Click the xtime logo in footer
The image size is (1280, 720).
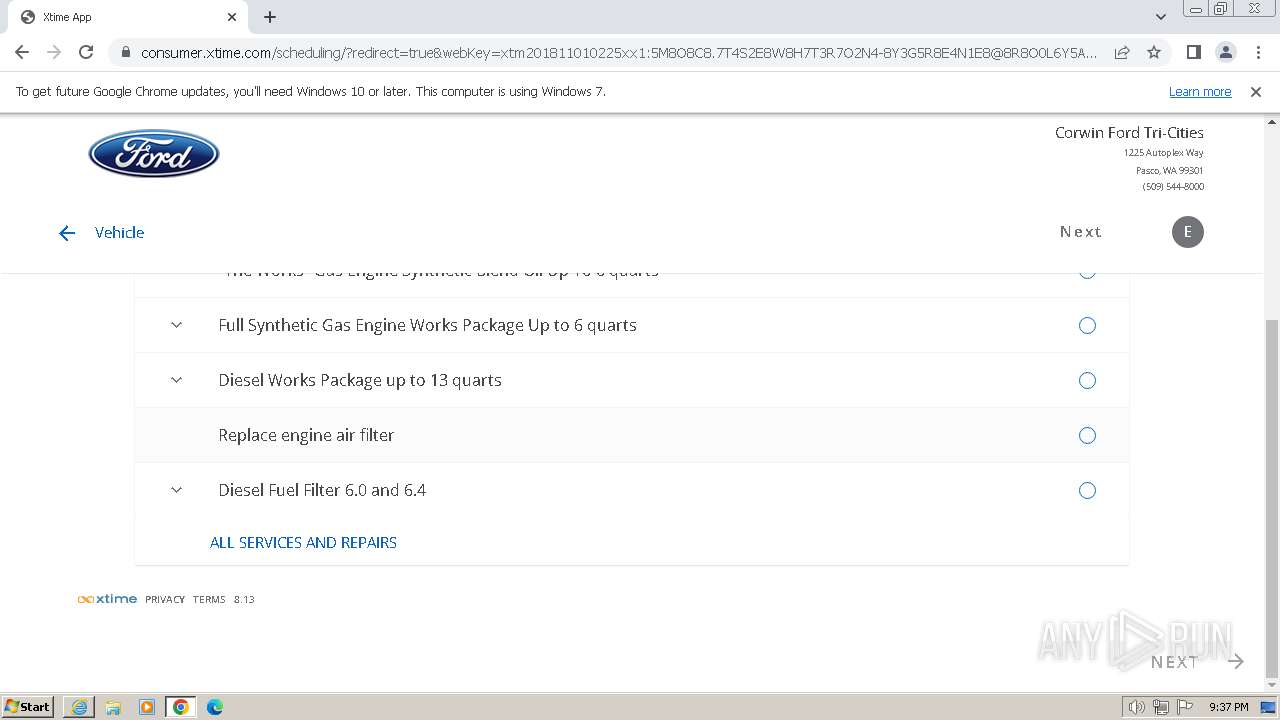point(107,599)
